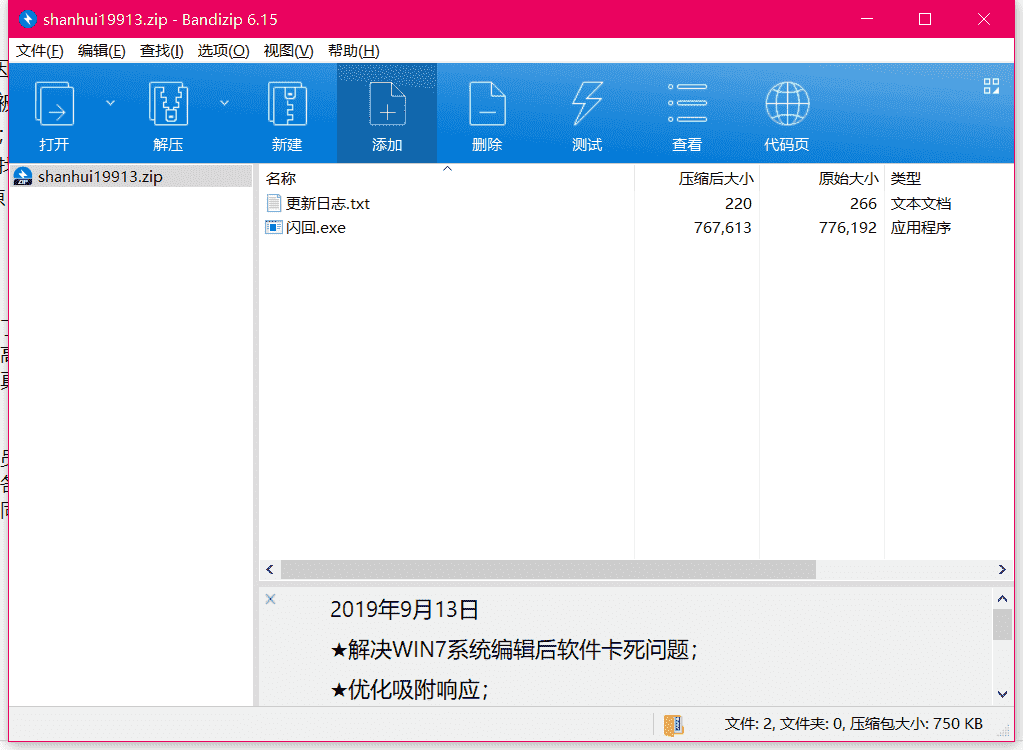This screenshot has width=1023, height=750.
Task: Click the 2019年9月13日 comment line
Action: pyautogui.click(x=404, y=610)
